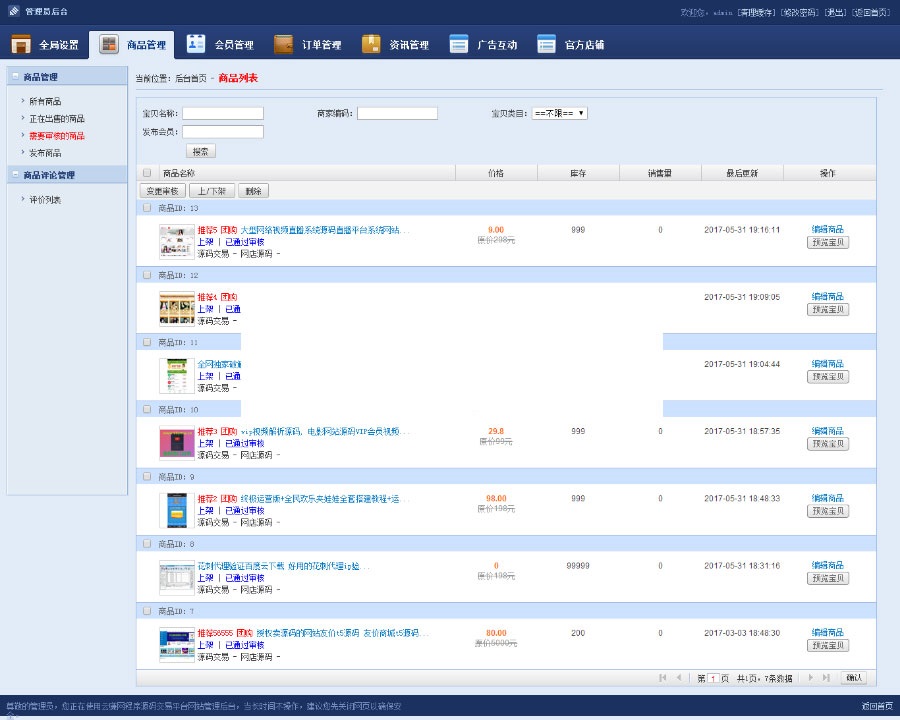Open 需要审核的商品 in the sidebar
Screen dimensions: 900x720
(57, 136)
